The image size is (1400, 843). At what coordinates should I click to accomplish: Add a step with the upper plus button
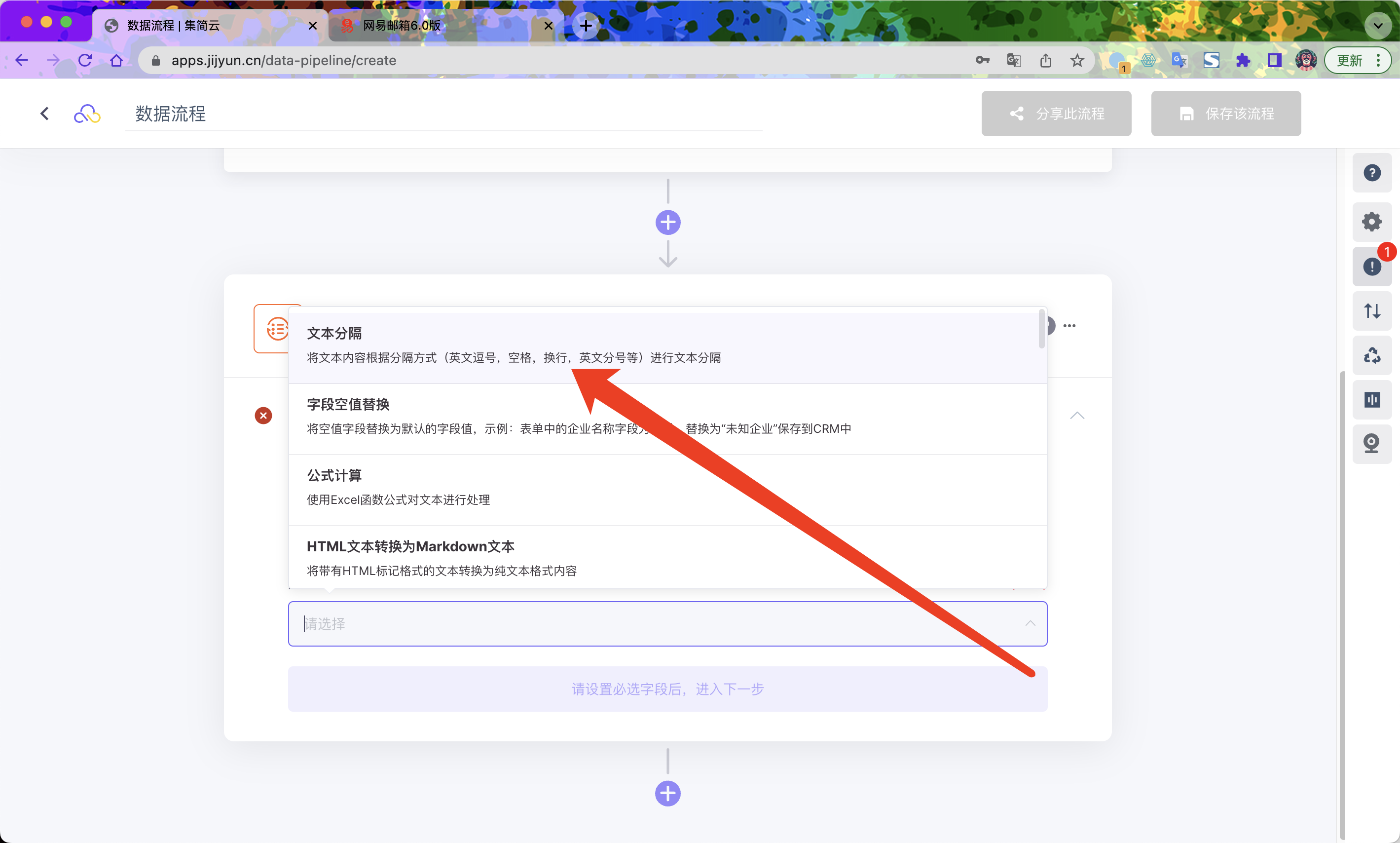tap(667, 222)
